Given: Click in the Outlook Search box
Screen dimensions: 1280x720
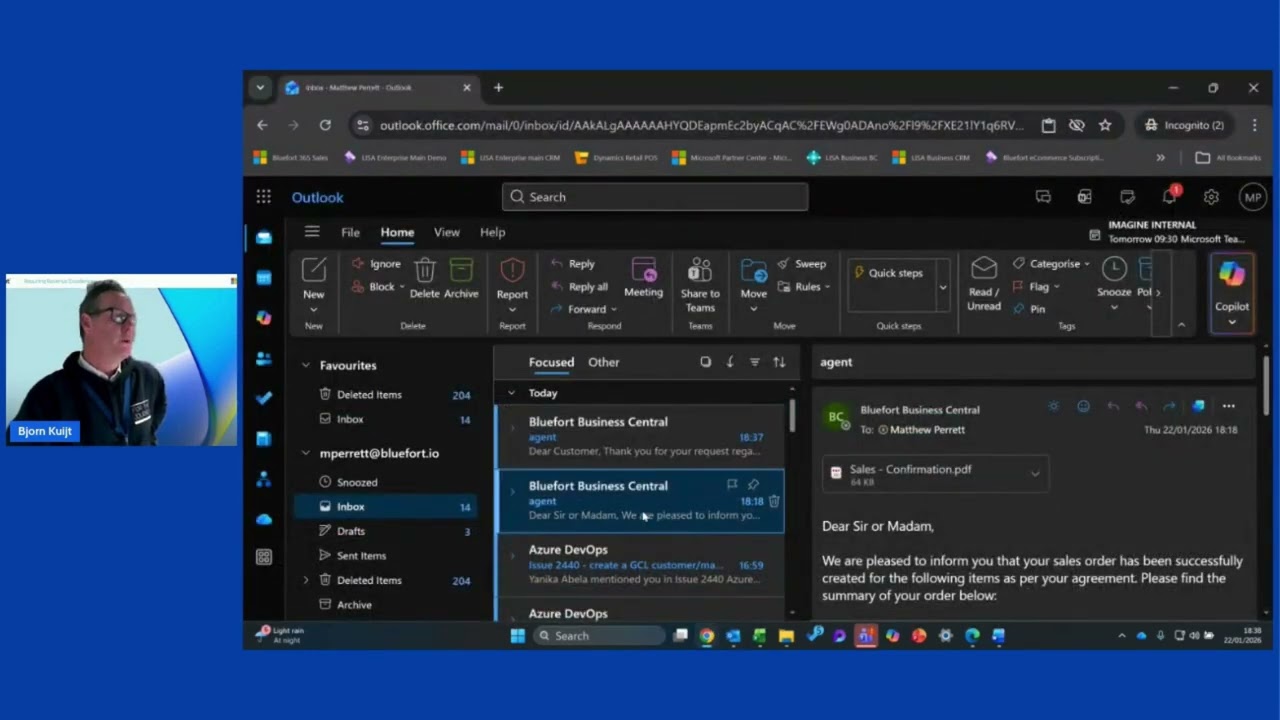Looking at the screenshot, I should [655, 197].
